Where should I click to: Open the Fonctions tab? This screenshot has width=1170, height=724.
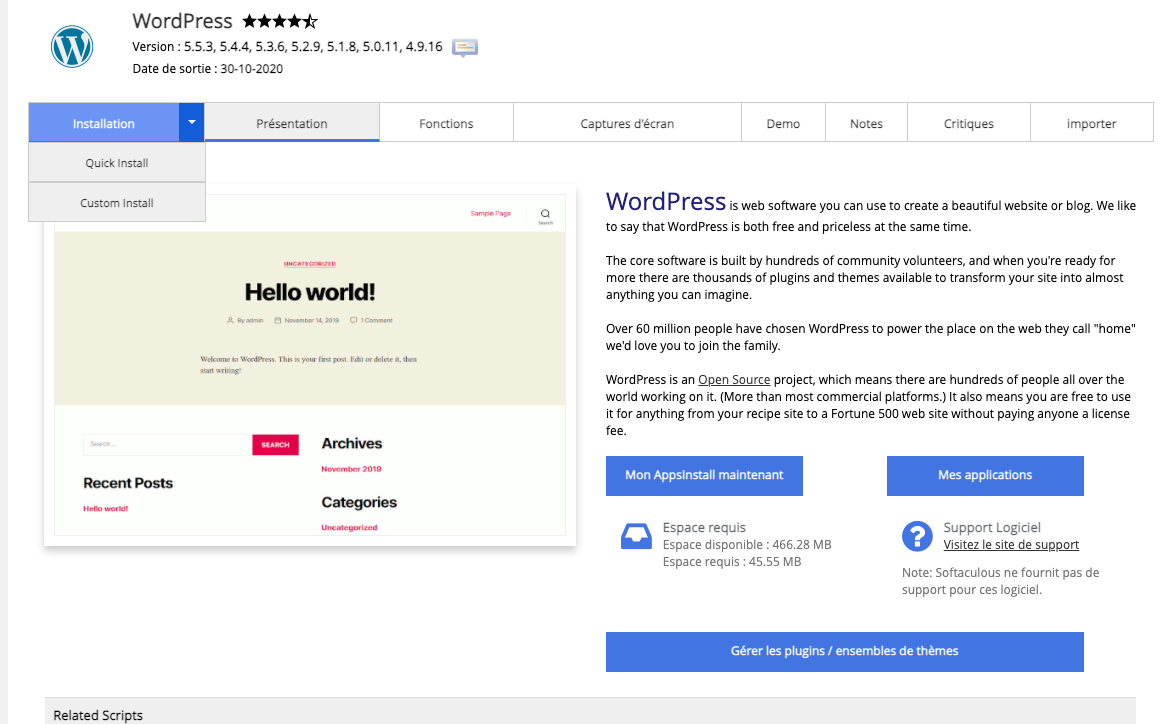[x=446, y=123]
